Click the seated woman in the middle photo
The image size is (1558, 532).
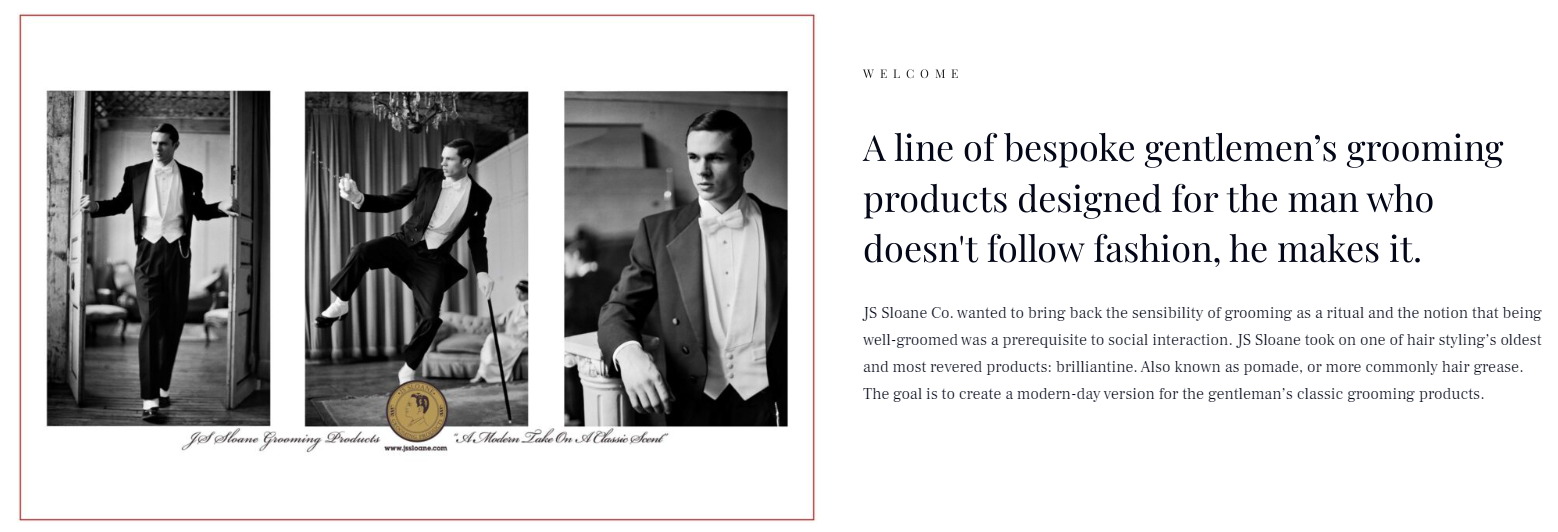(511, 335)
